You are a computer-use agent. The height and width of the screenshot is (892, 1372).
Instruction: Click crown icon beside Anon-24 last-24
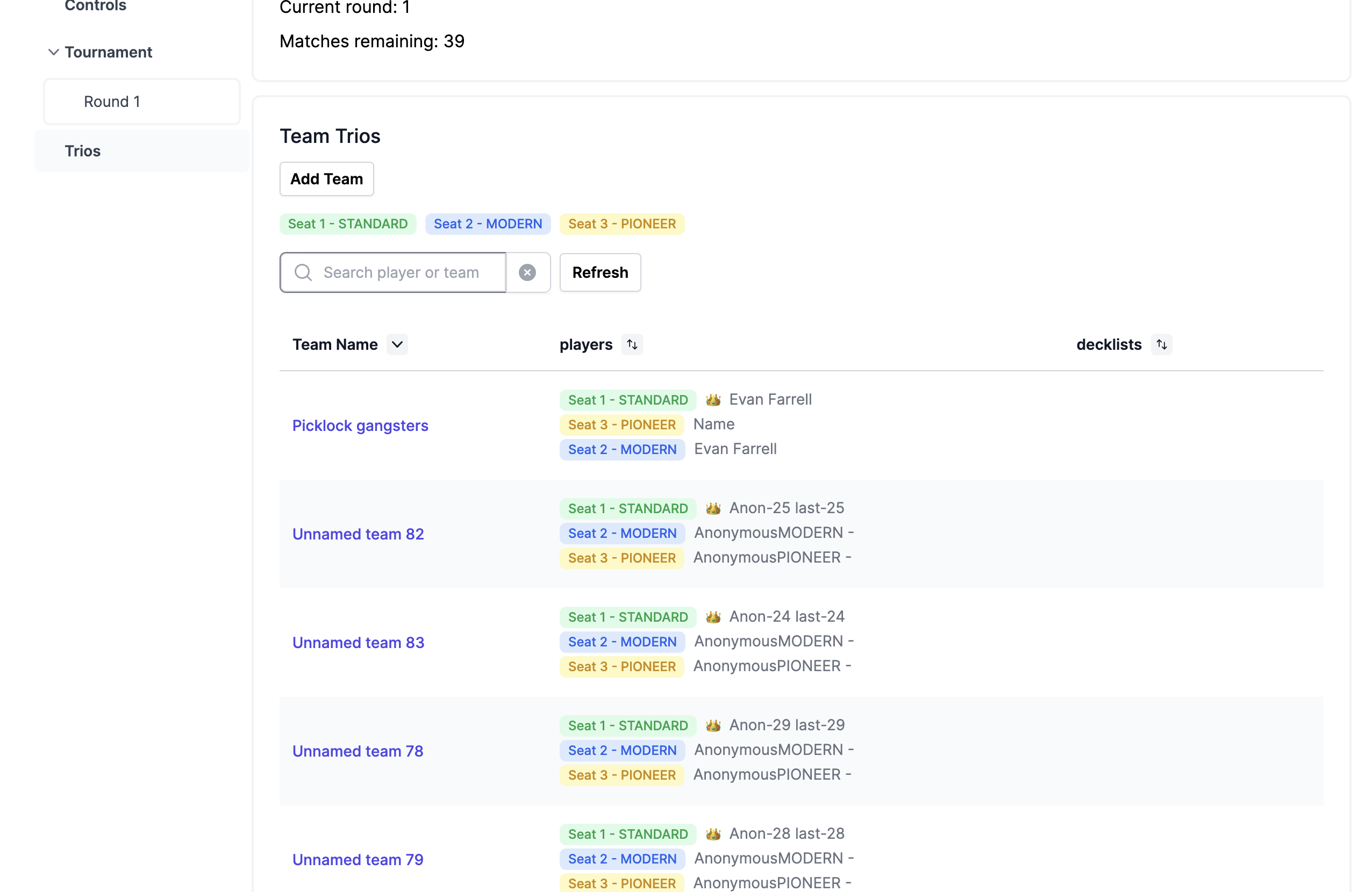(713, 617)
